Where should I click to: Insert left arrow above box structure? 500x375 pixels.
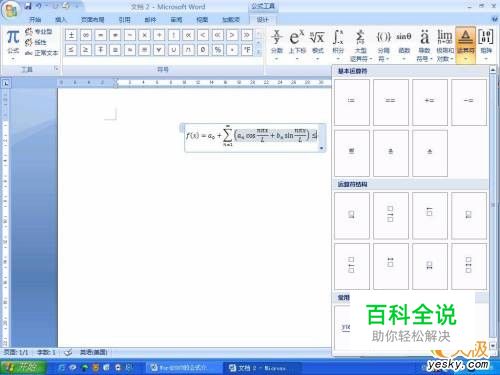(x=430, y=215)
